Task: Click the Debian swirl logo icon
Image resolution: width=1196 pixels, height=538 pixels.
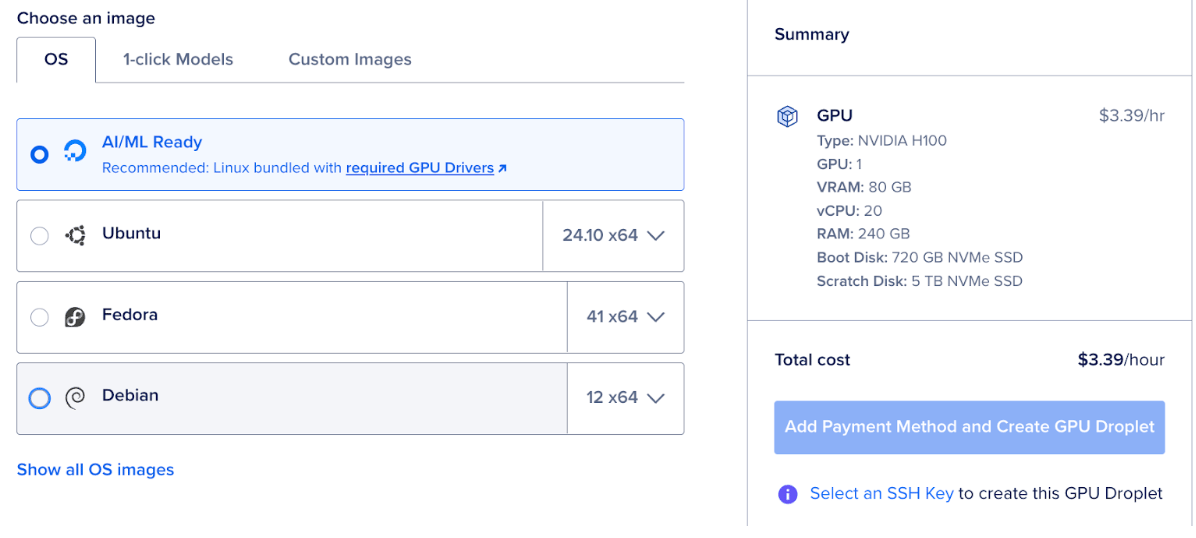Action: (75, 398)
